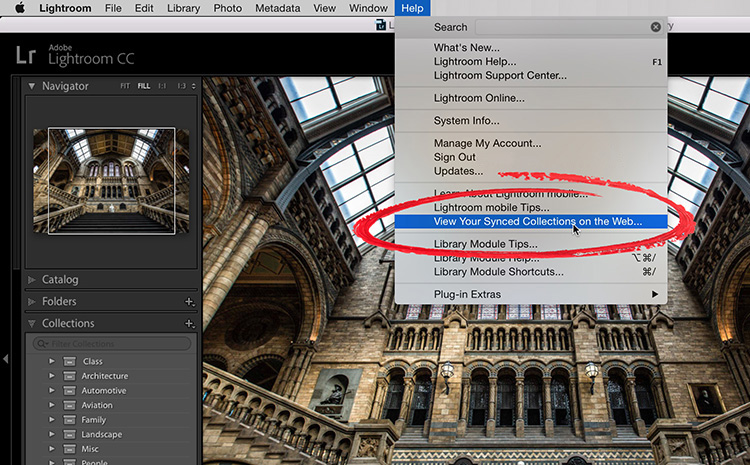
Task: Open the Metadata menu
Action: point(277,8)
